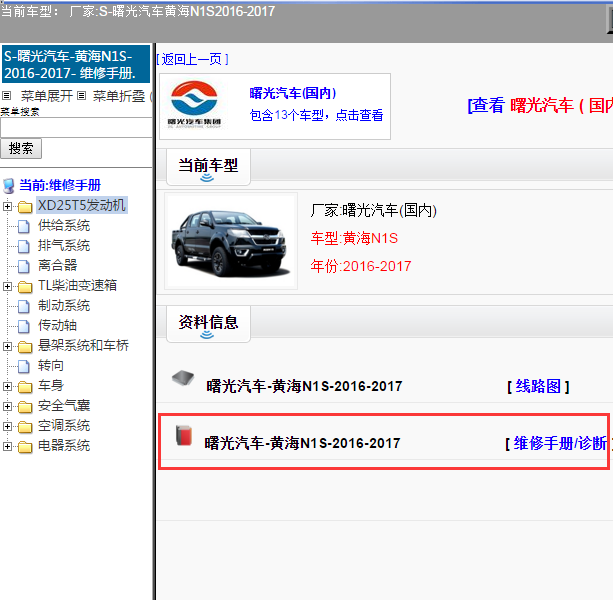The image size is (613, 600).
Task: Click 菜单折叠 to collapse all menus
Action: [119, 96]
